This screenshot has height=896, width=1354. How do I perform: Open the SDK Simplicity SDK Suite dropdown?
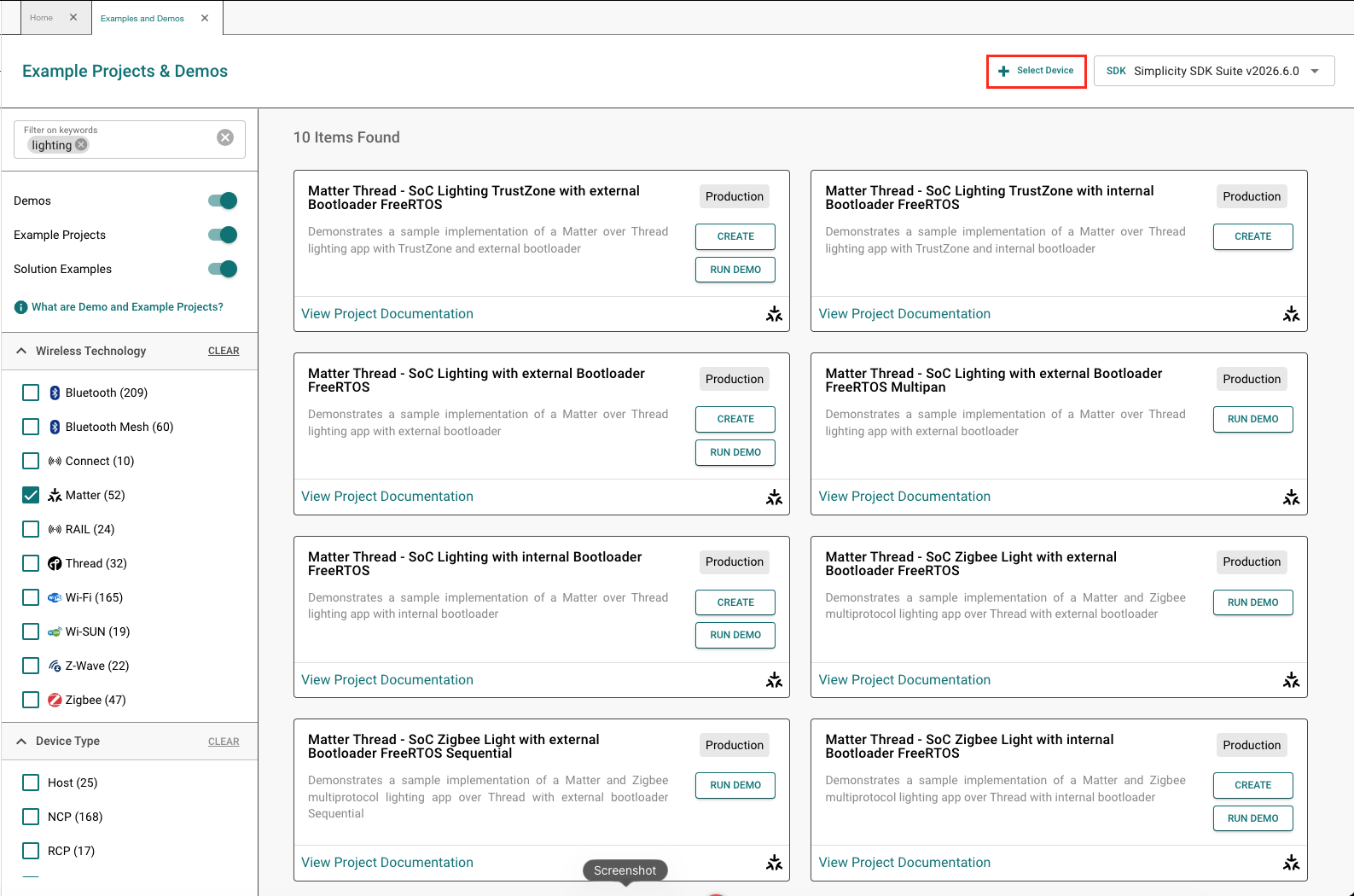click(x=1214, y=71)
